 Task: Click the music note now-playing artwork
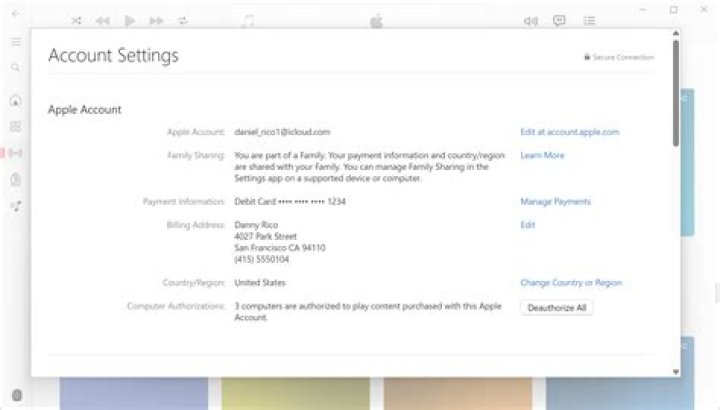(x=248, y=21)
